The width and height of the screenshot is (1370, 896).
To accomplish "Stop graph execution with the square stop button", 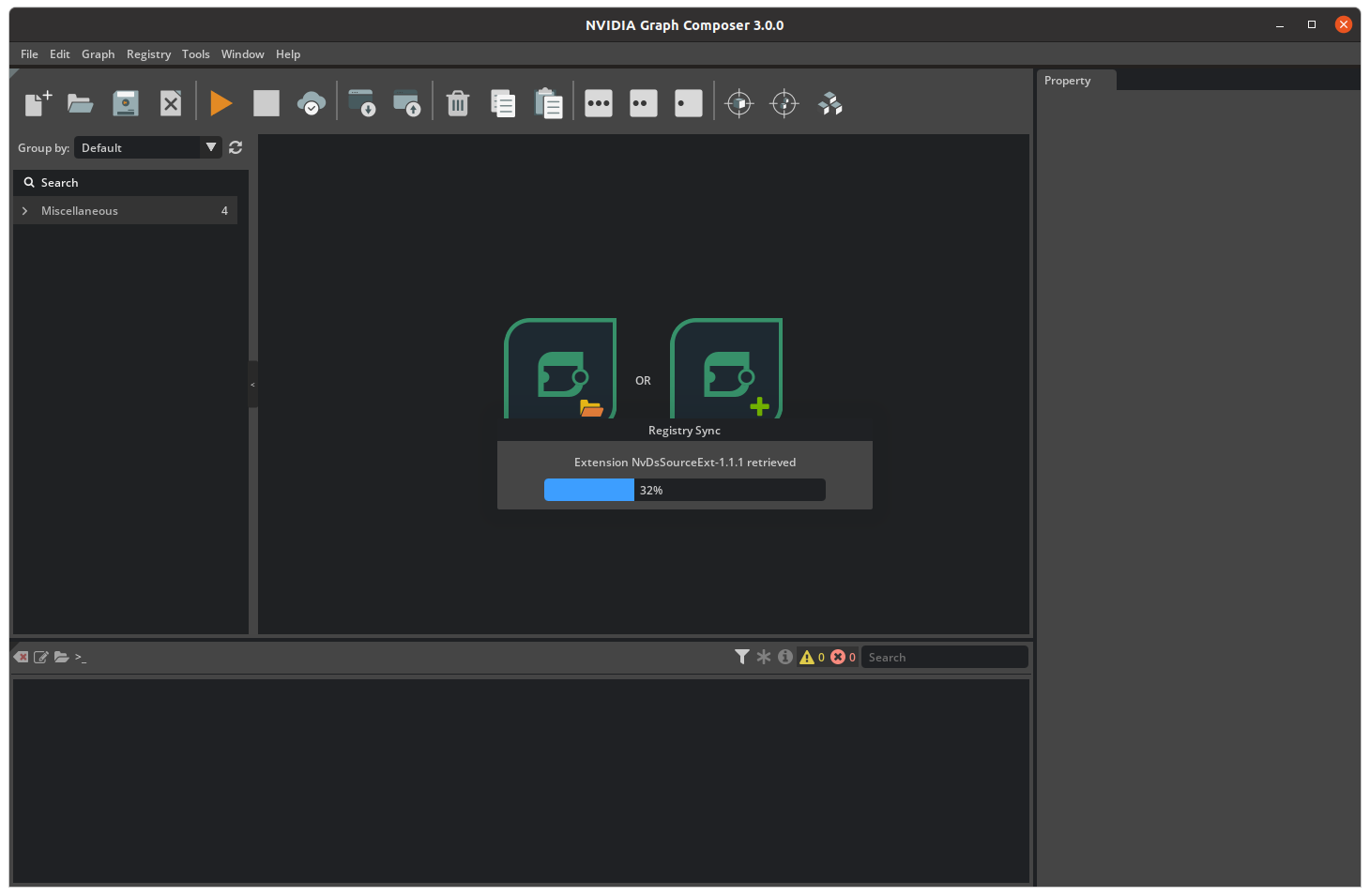I will click(x=266, y=103).
